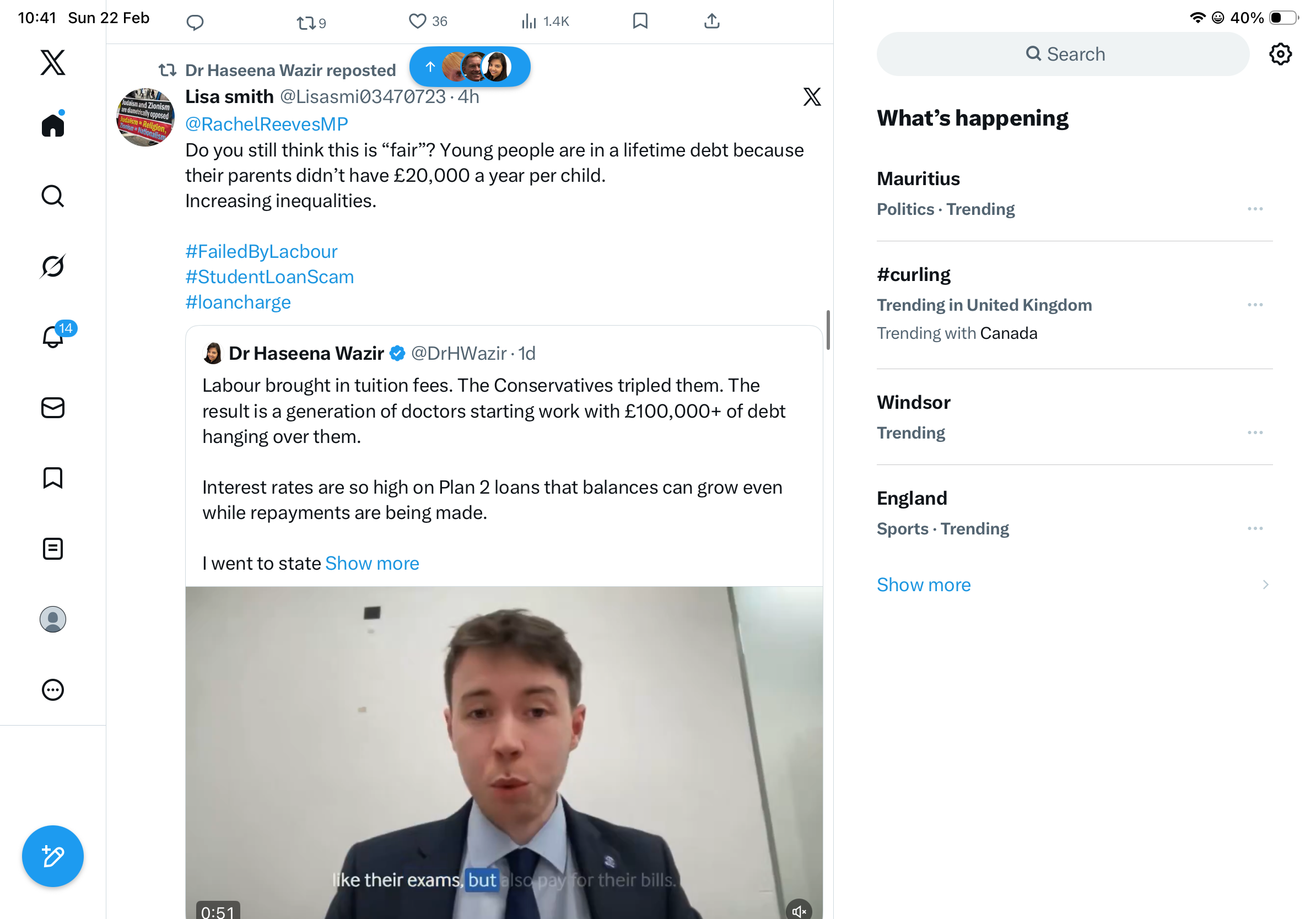Open search settings gear icon
The image size is (1316, 919).
1280,55
